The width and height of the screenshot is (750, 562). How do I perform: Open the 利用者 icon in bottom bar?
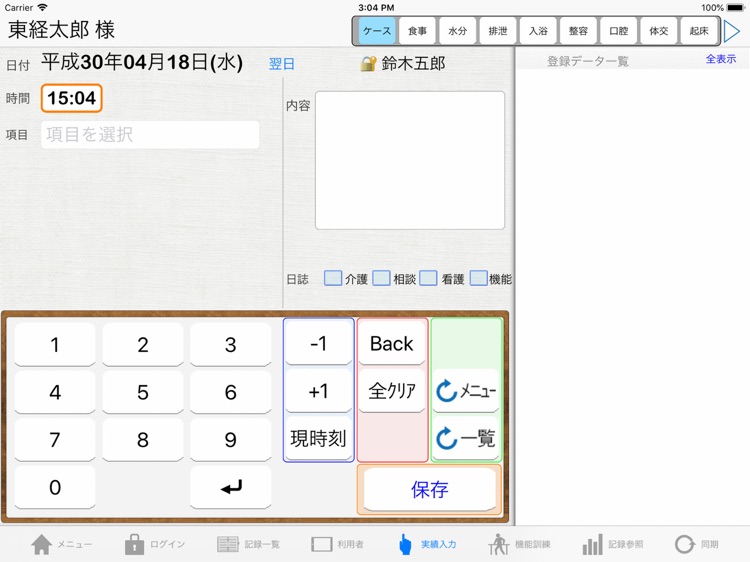coord(321,544)
